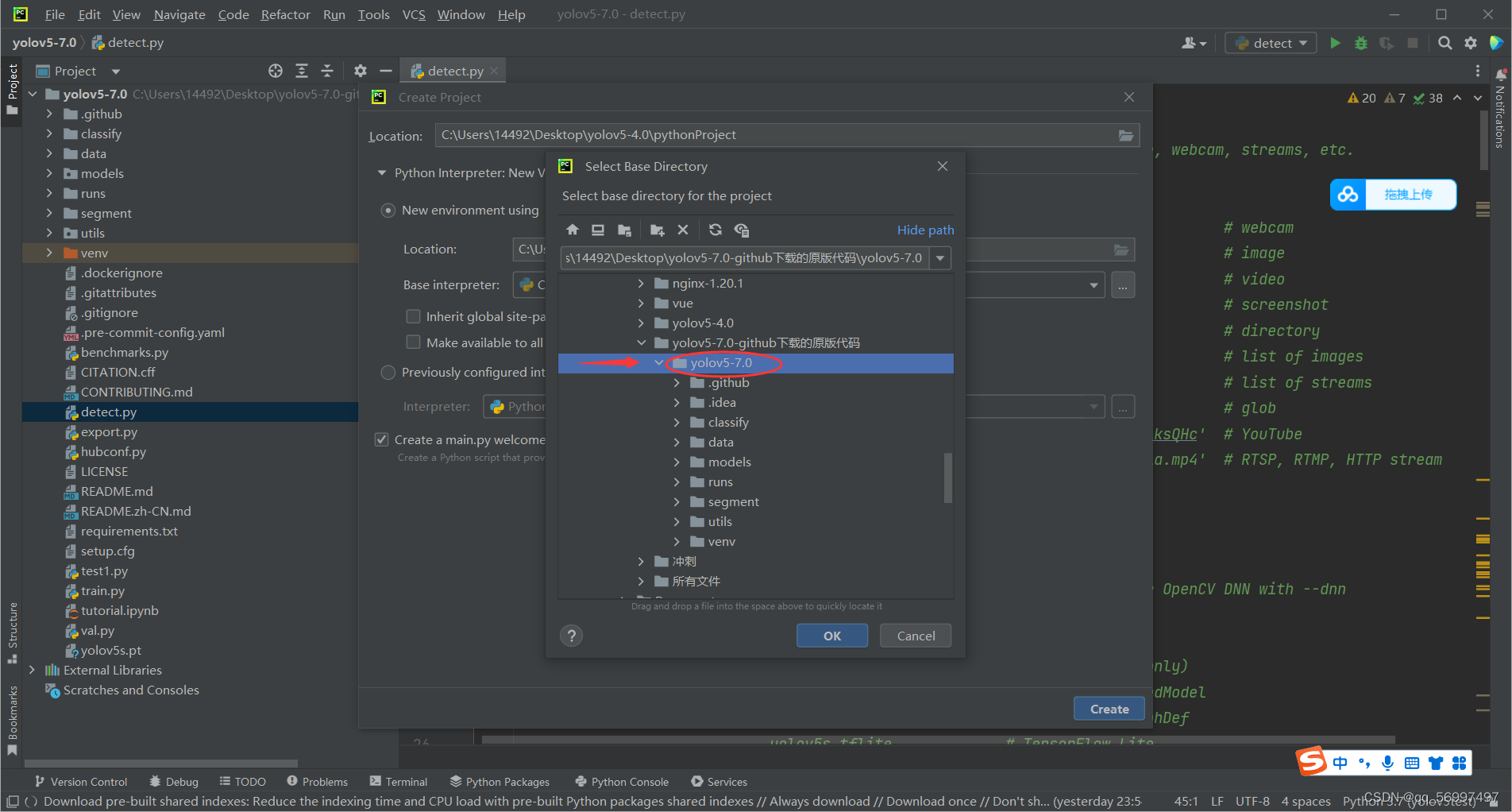Select the classify folder in dialog tree

[x=728, y=423]
